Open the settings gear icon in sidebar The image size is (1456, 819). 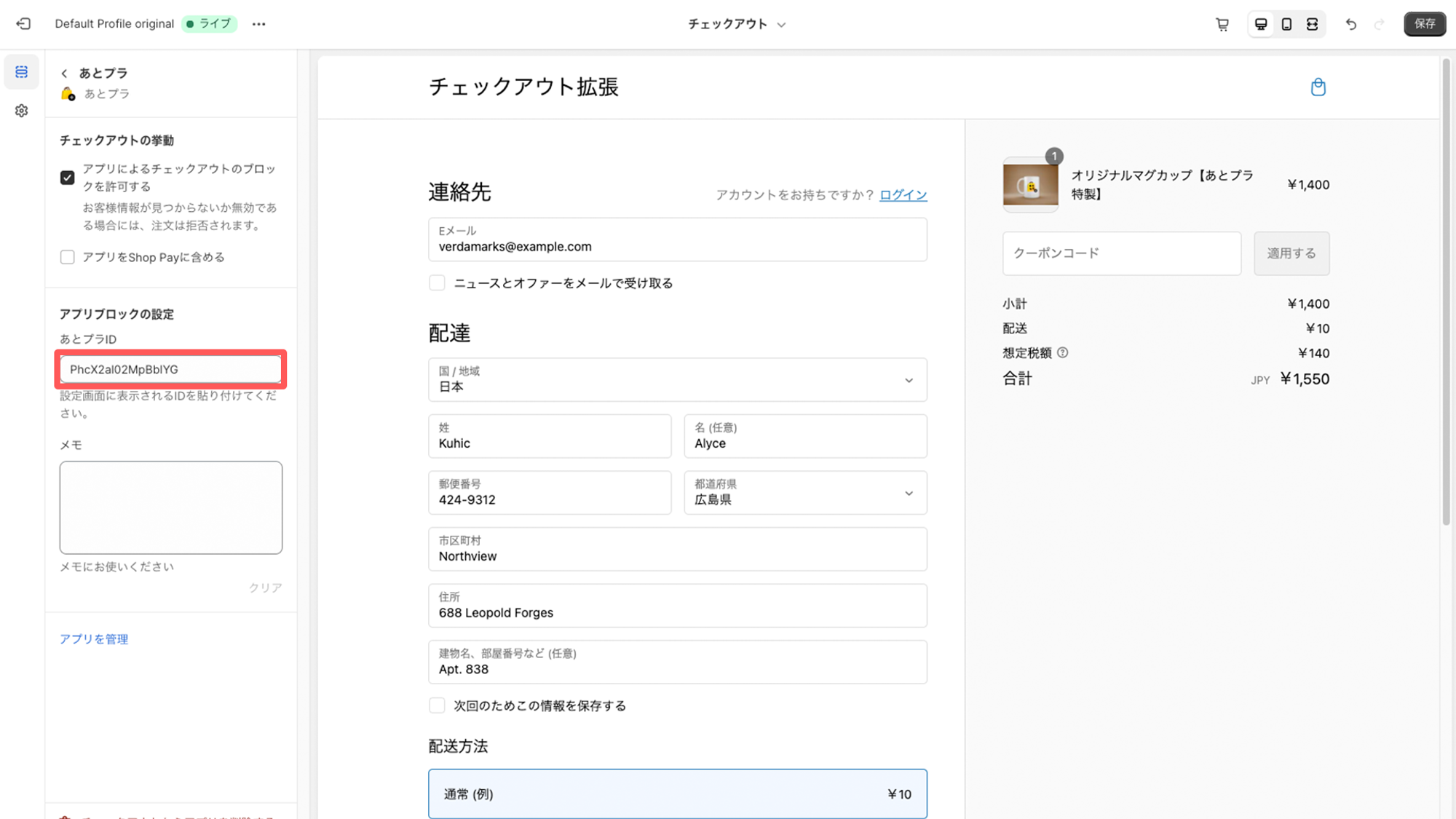point(22,111)
